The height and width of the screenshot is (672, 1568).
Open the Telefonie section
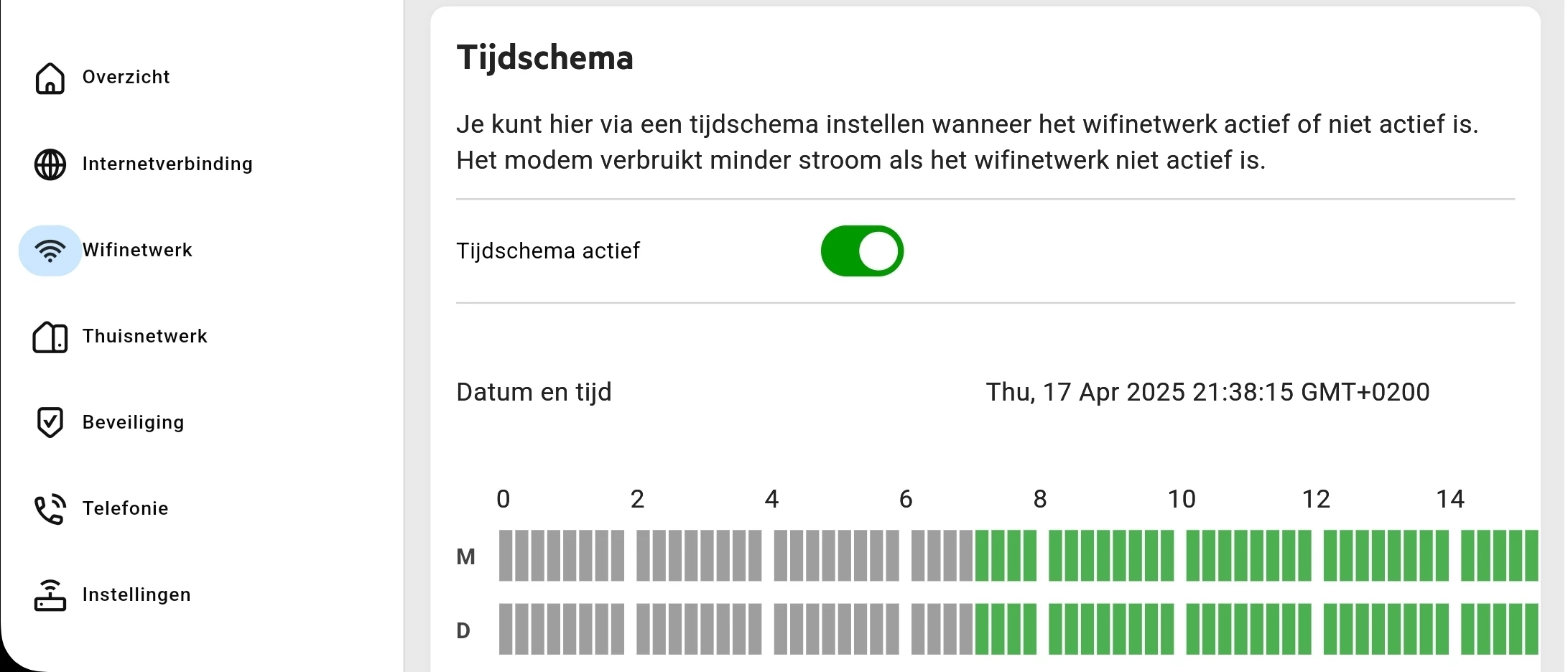point(125,508)
